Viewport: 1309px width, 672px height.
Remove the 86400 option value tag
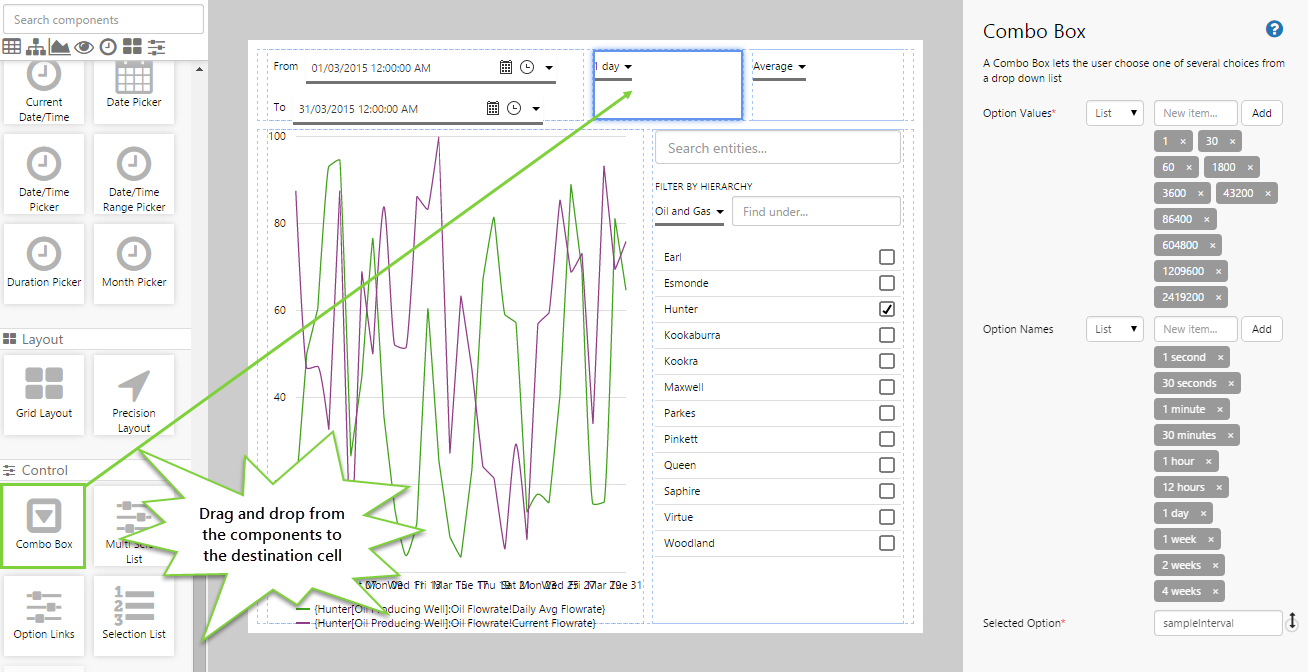tap(1206, 219)
